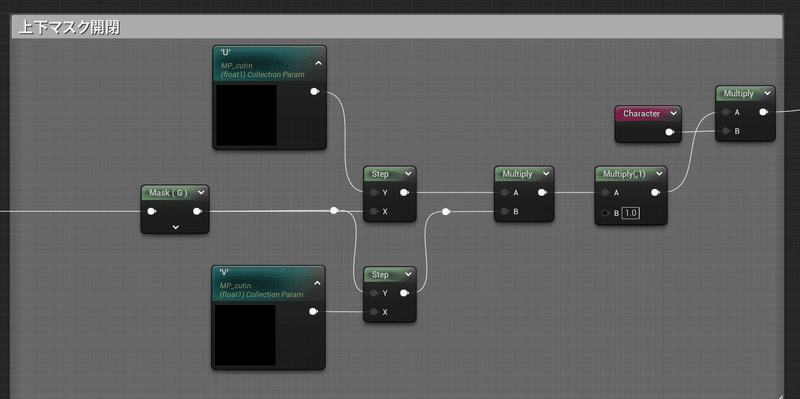Click the Y input pin of upper Step node
This screenshot has height=399, width=800.
click(x=374, y=192)
